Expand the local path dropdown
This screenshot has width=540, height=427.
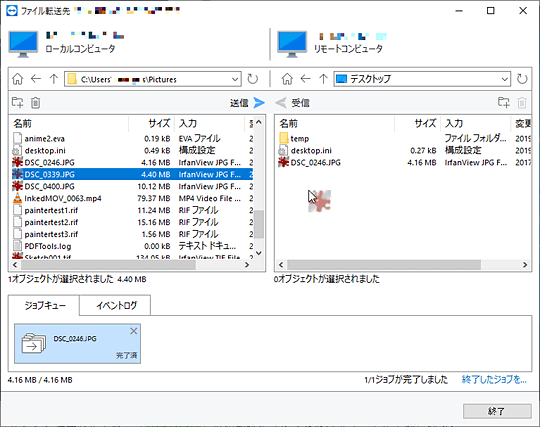click(235, 80)
